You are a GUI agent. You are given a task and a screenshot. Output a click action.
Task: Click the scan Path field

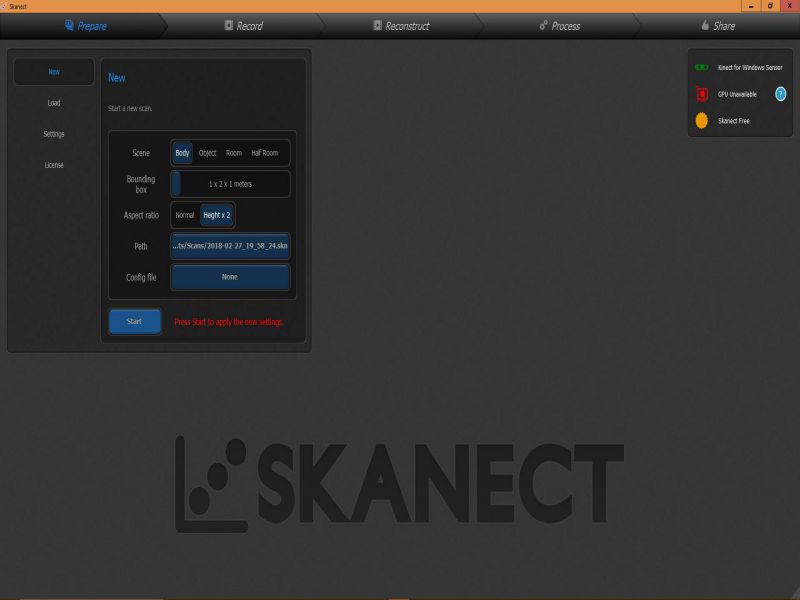click(231, 246)
